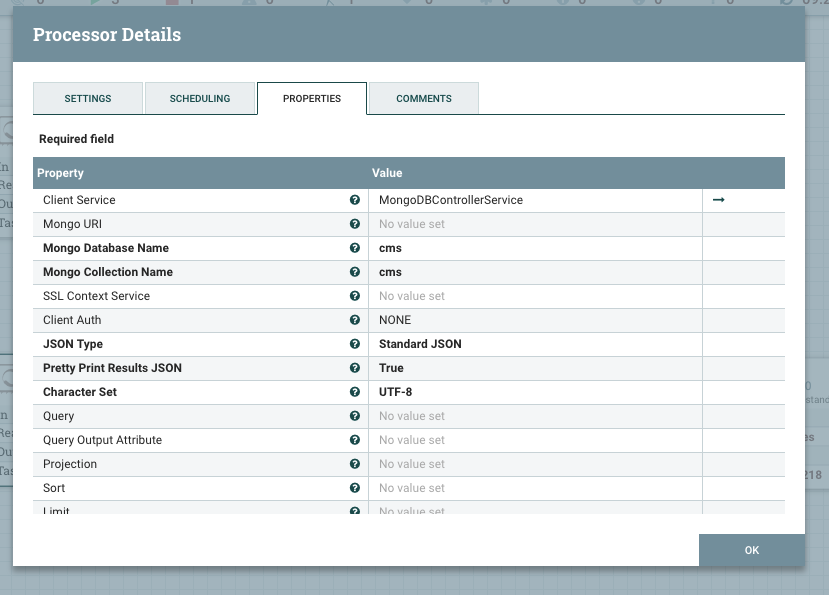The height and width of the screenshot is (595, 829).
Task: Click help icon for Mongo Database Name
Action: point(355,248)
